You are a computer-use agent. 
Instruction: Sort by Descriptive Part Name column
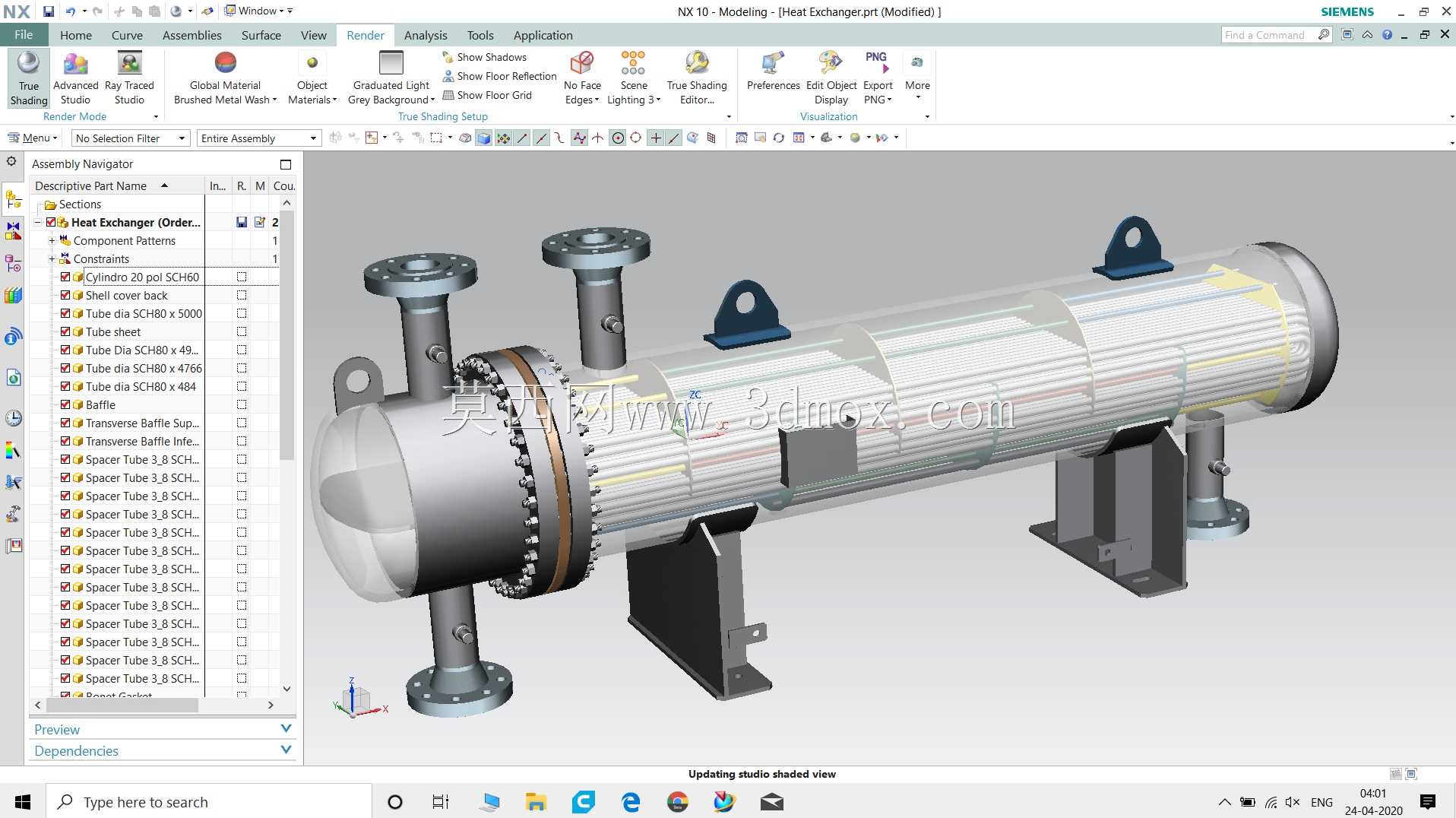(117, 185)
